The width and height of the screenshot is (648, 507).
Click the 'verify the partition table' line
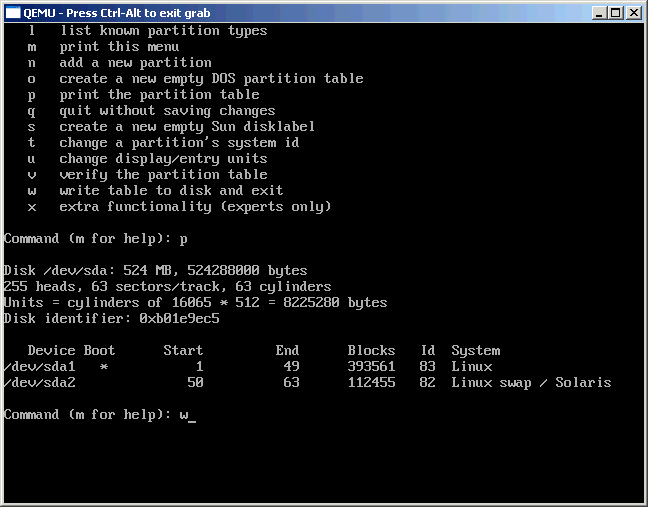[163, 175]
